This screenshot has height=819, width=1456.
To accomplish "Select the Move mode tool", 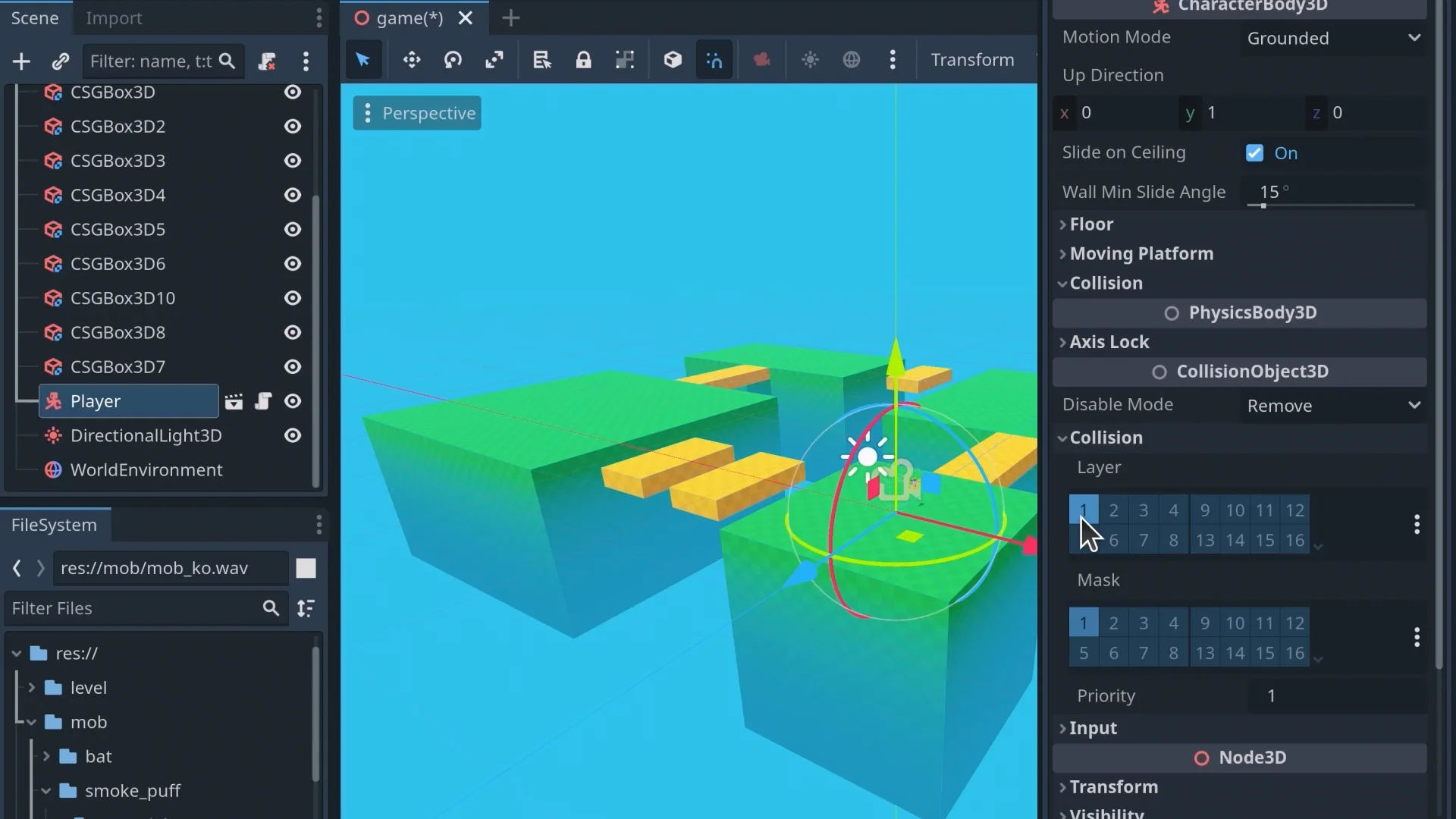I will click(412, 60).
